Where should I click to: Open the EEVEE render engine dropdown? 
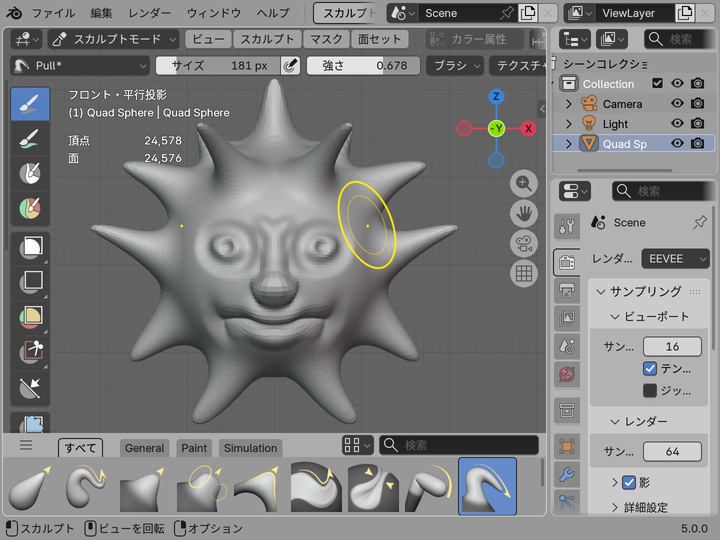coord(675,259)
